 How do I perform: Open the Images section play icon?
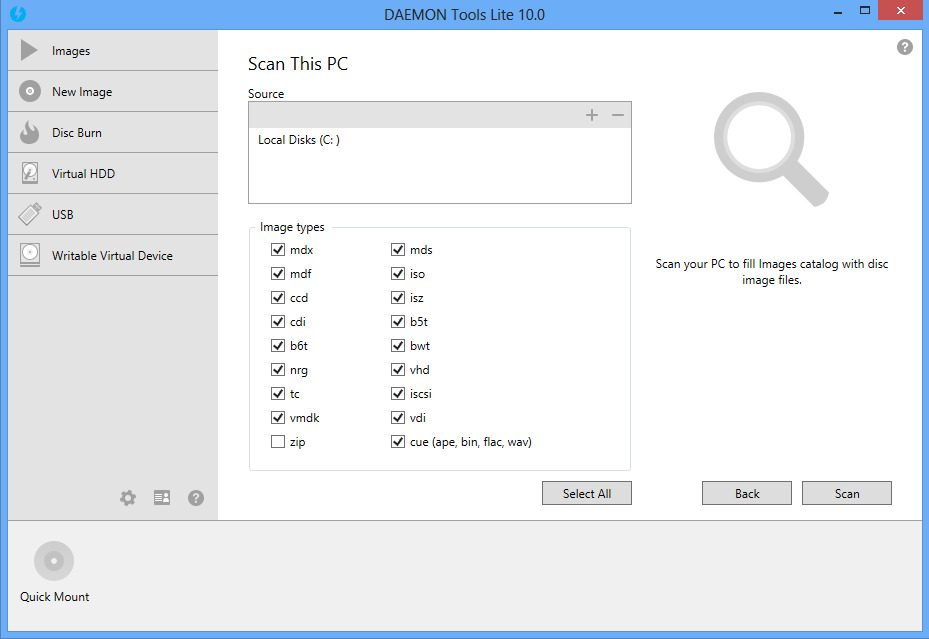tap(30, 51)
